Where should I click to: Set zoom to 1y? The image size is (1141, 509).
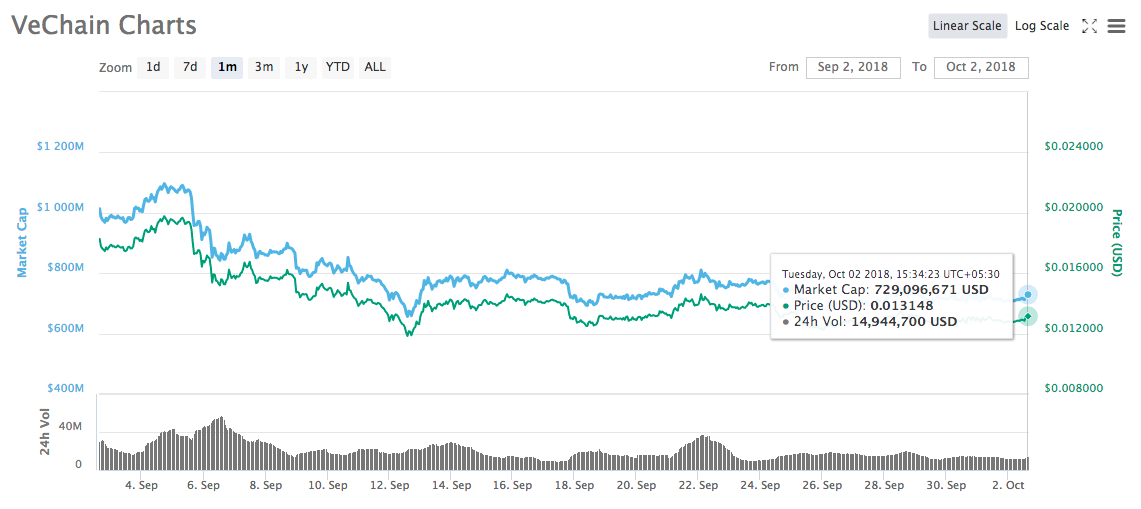coord(301,67)
